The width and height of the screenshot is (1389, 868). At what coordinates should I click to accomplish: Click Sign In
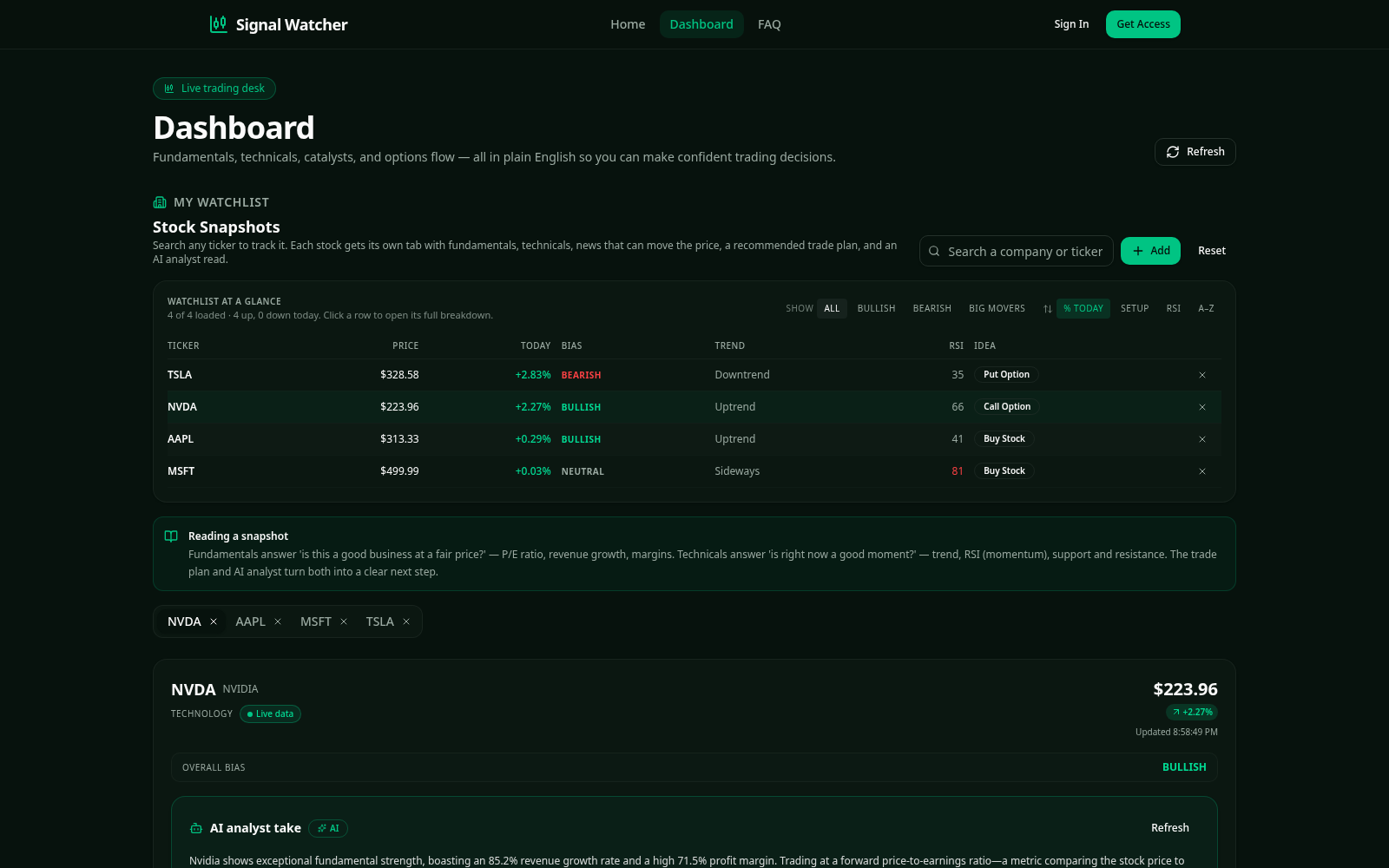(1071, 24)
